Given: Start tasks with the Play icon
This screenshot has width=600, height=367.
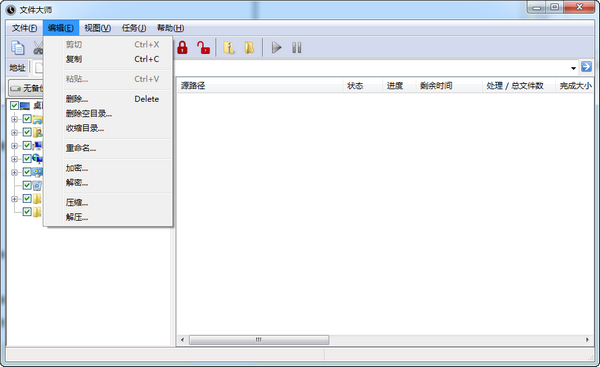Looking at the screenshot, I should pyautogui.click(x=276, y=48).
